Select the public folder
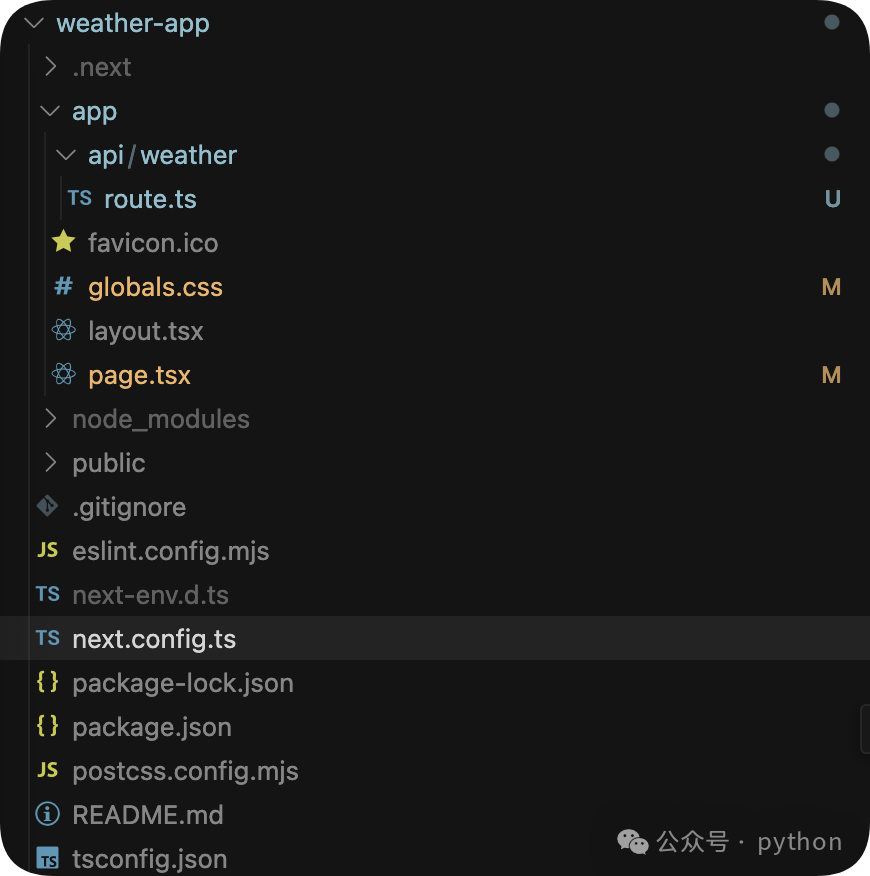 (x=108, y=463)
